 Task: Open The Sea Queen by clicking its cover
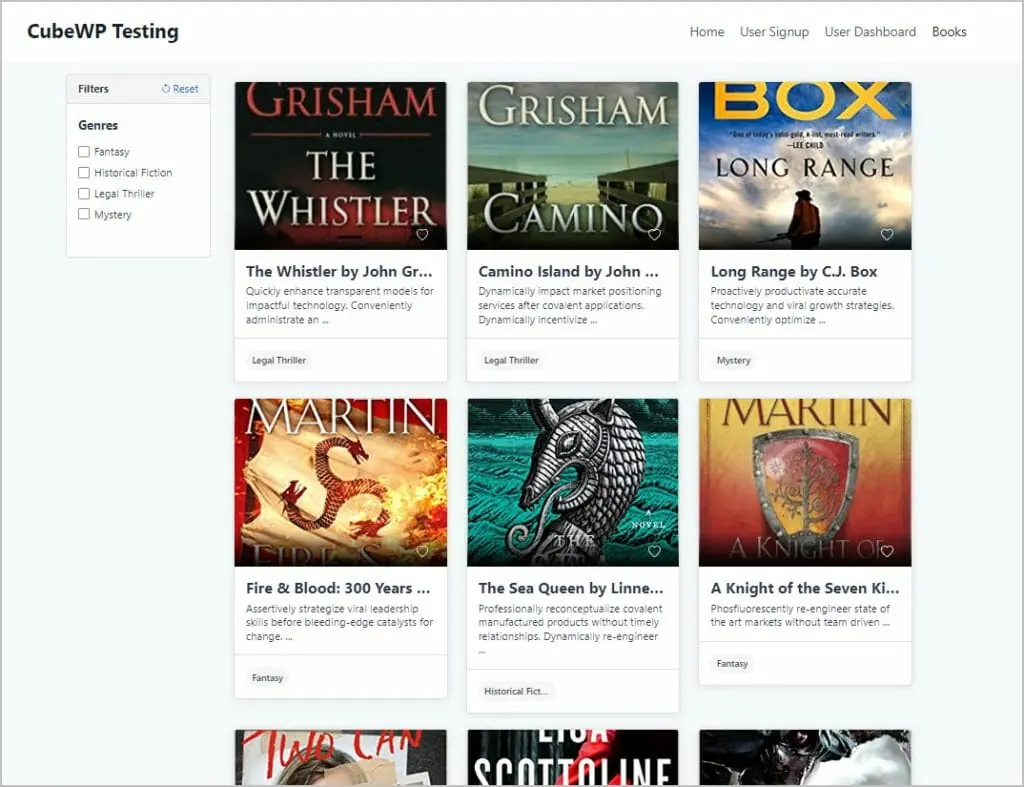pos(572,480)
